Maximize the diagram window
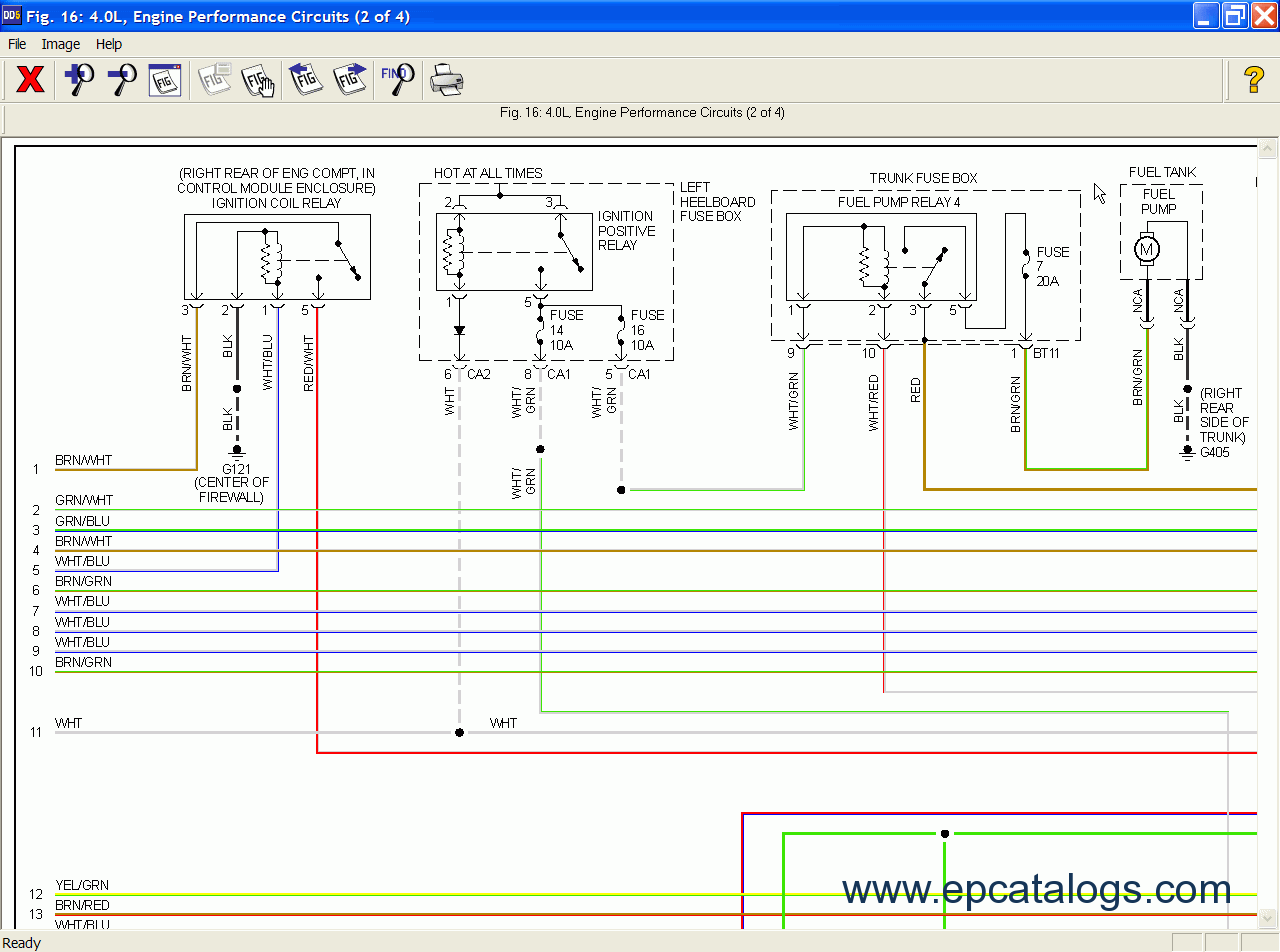 1236,15
